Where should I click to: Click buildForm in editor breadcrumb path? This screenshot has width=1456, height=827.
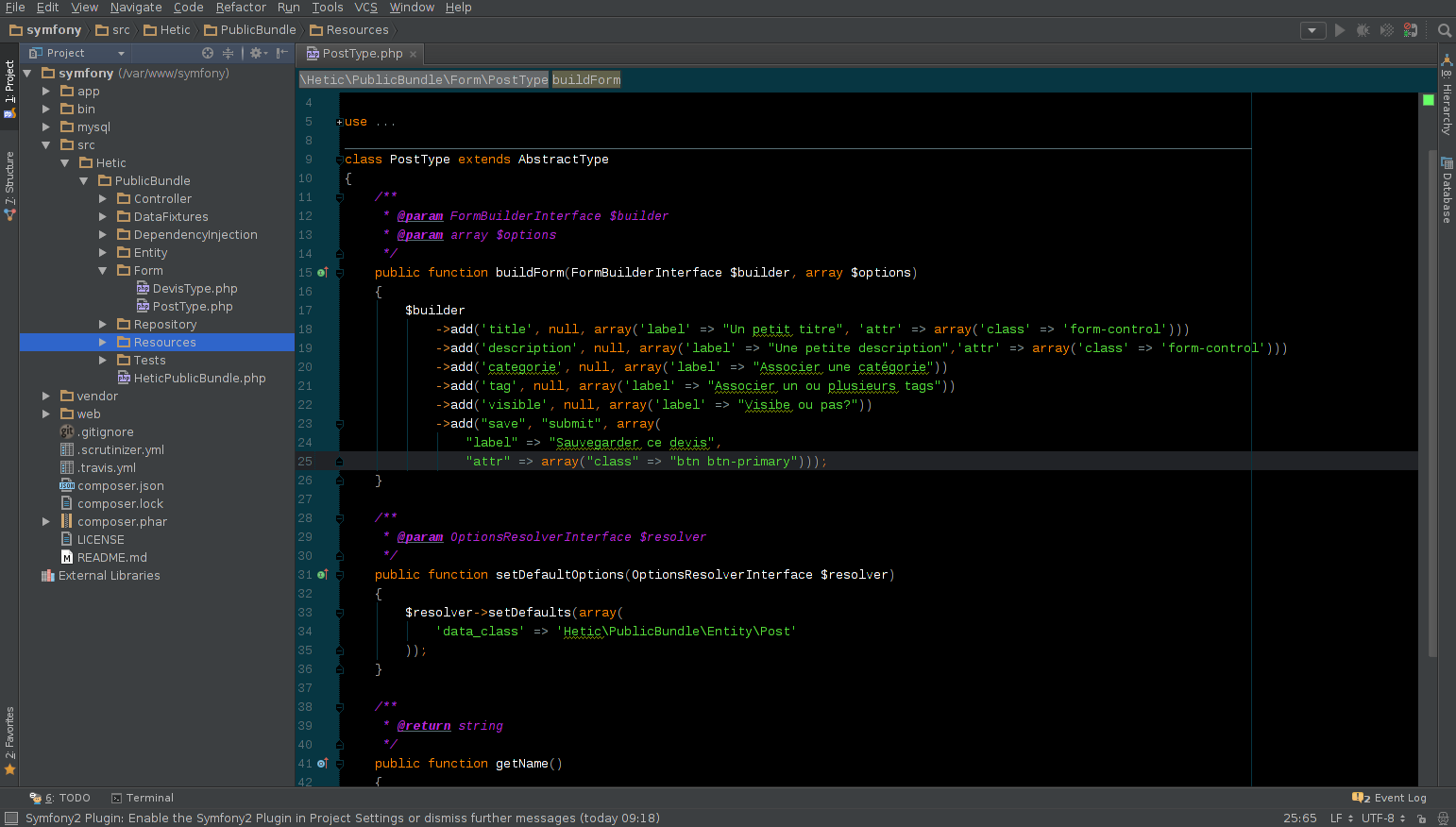click(586, 80)
